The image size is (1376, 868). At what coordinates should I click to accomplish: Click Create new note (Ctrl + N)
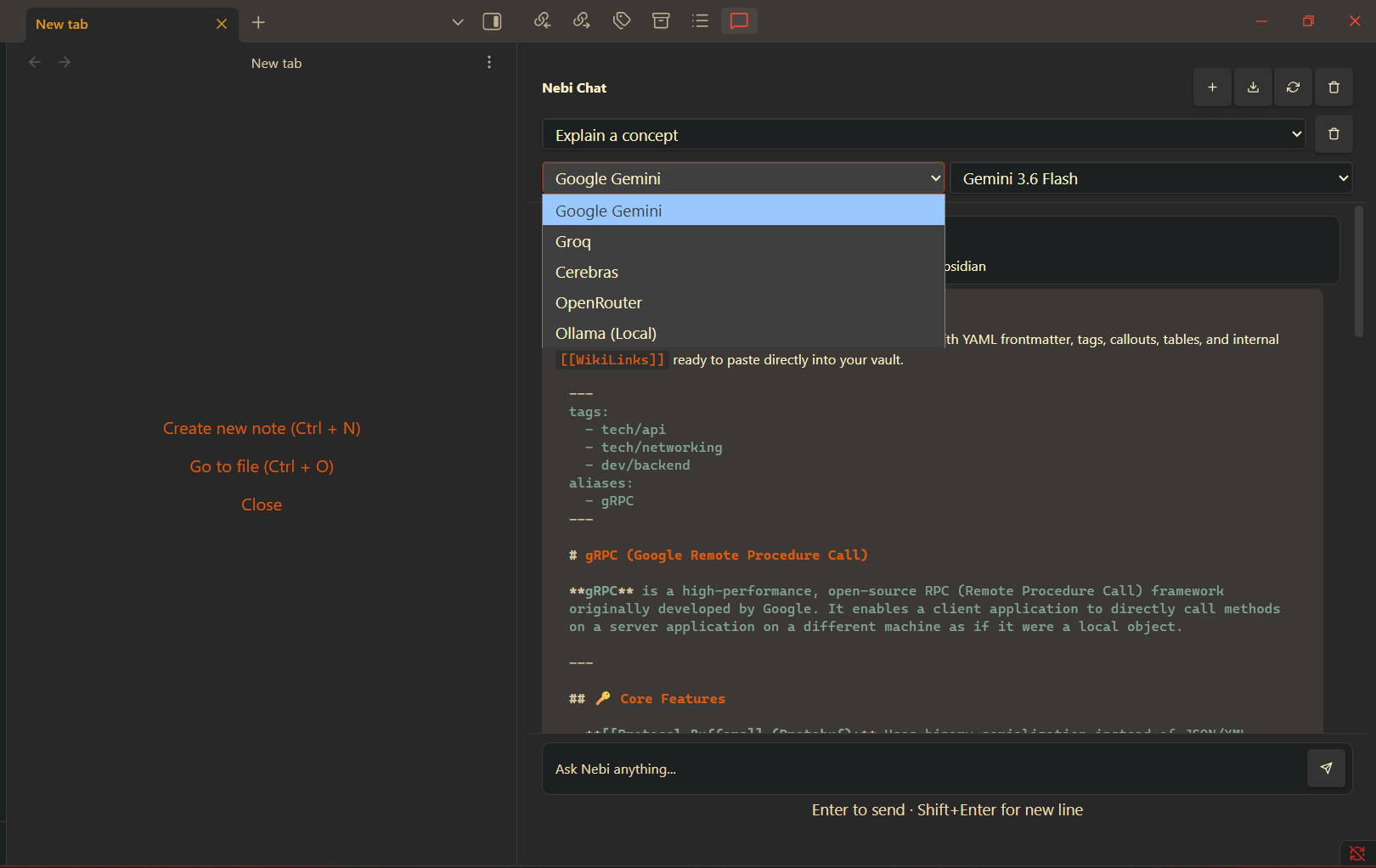coord(262,428)
